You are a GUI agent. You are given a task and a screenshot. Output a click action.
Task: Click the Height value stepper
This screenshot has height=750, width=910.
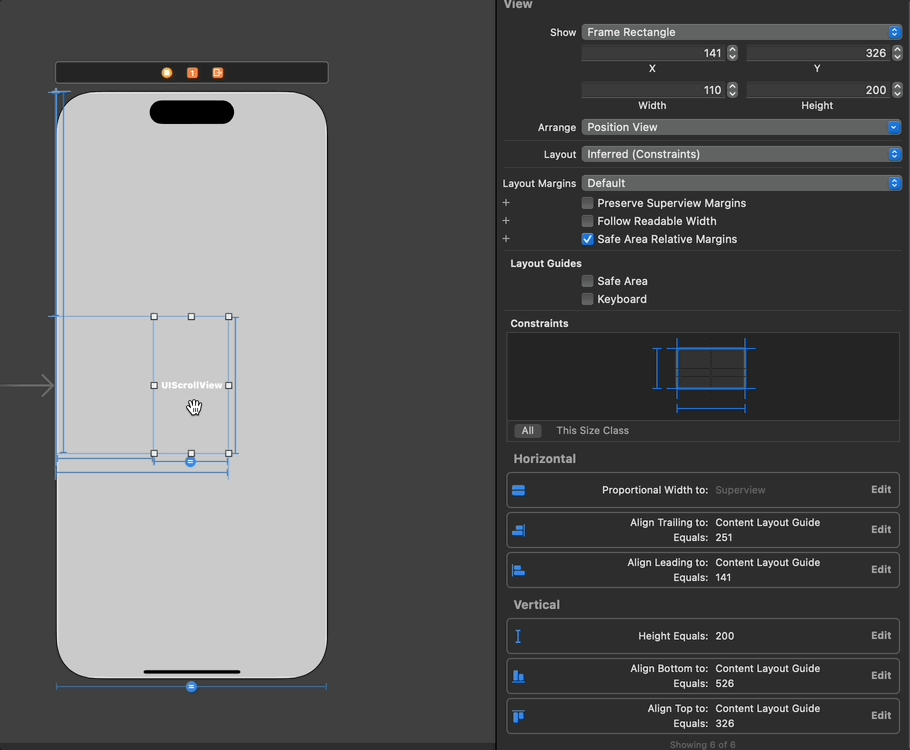coord(897,90)
